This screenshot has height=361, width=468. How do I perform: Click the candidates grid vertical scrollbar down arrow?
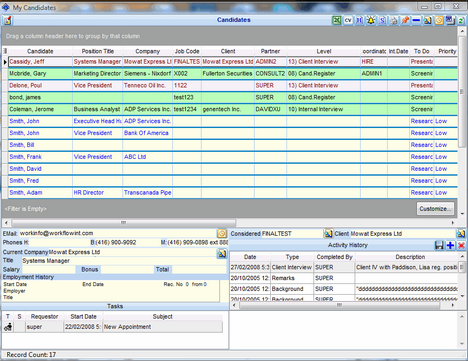click(x=462, y=214)
